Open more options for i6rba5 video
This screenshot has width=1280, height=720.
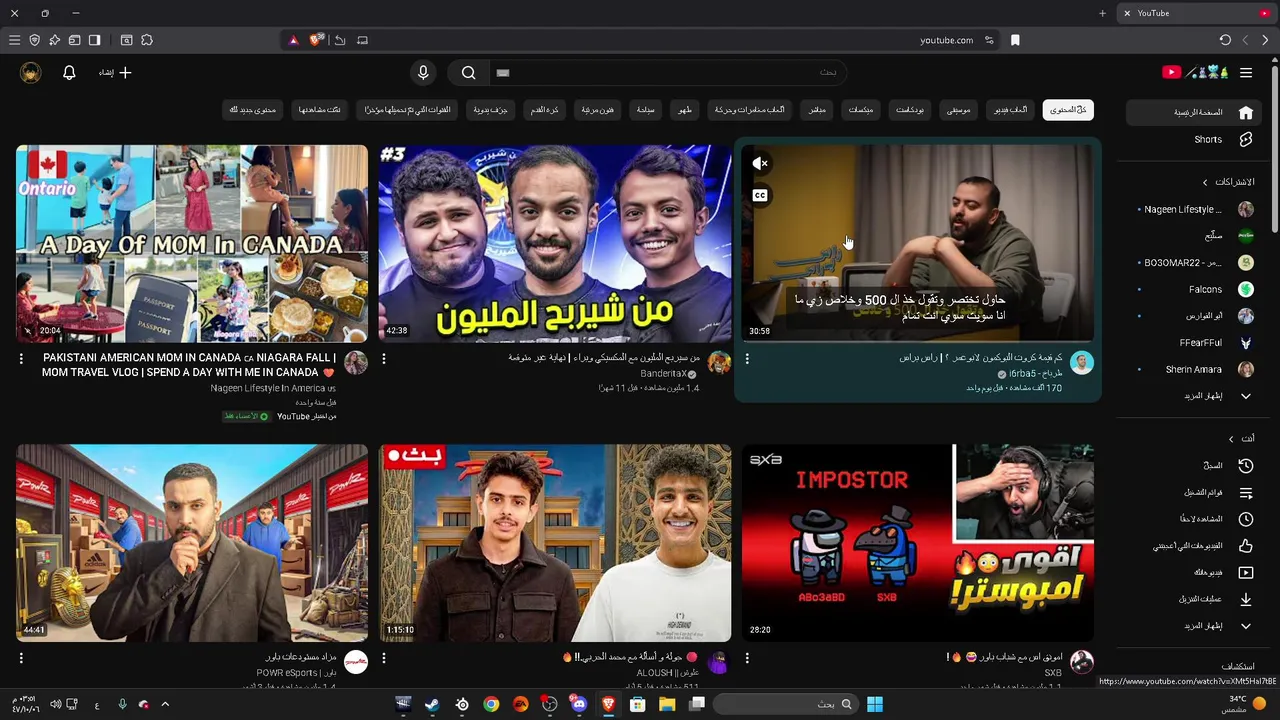[x=747, y=358]
